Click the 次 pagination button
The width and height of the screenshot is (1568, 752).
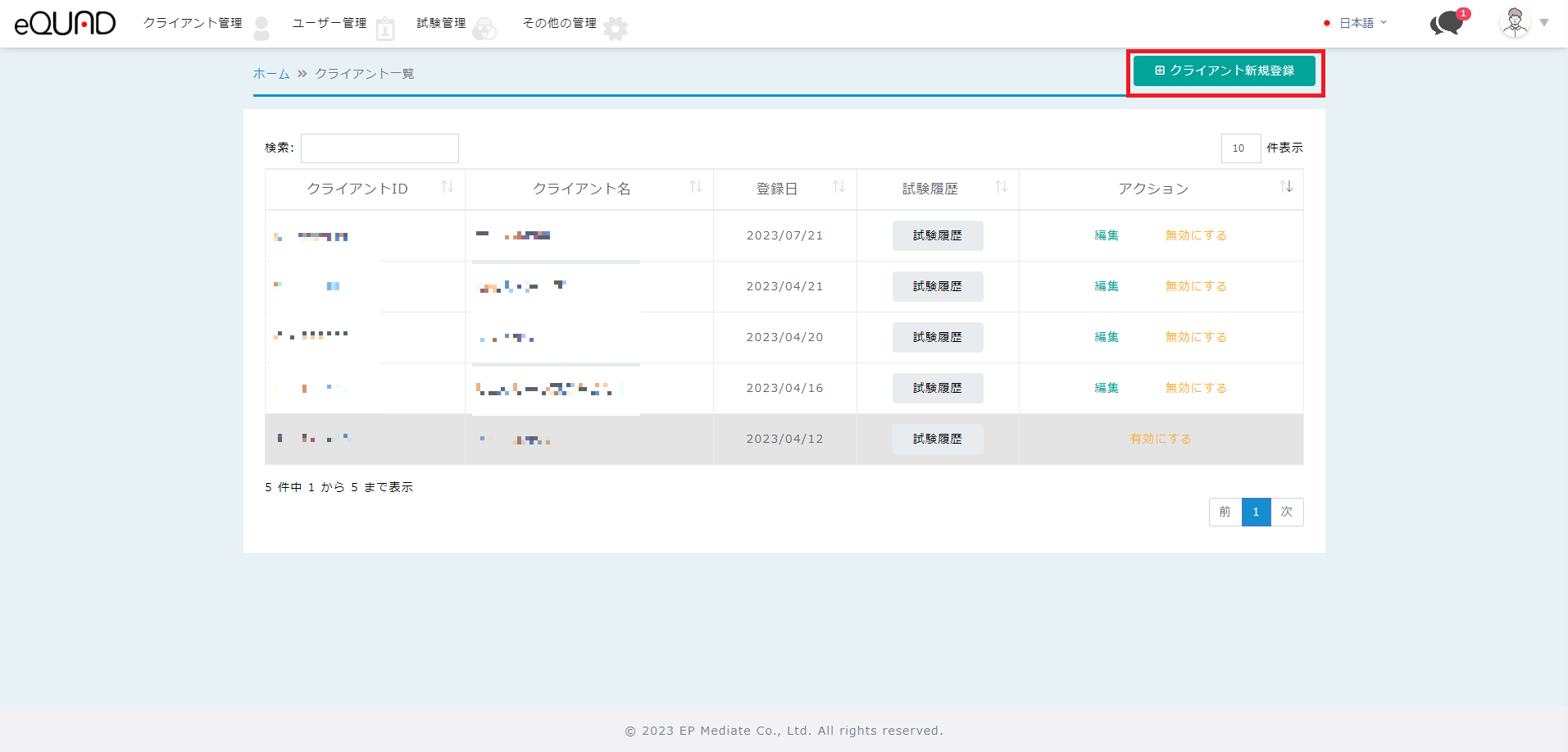(x=1286, y=512)
